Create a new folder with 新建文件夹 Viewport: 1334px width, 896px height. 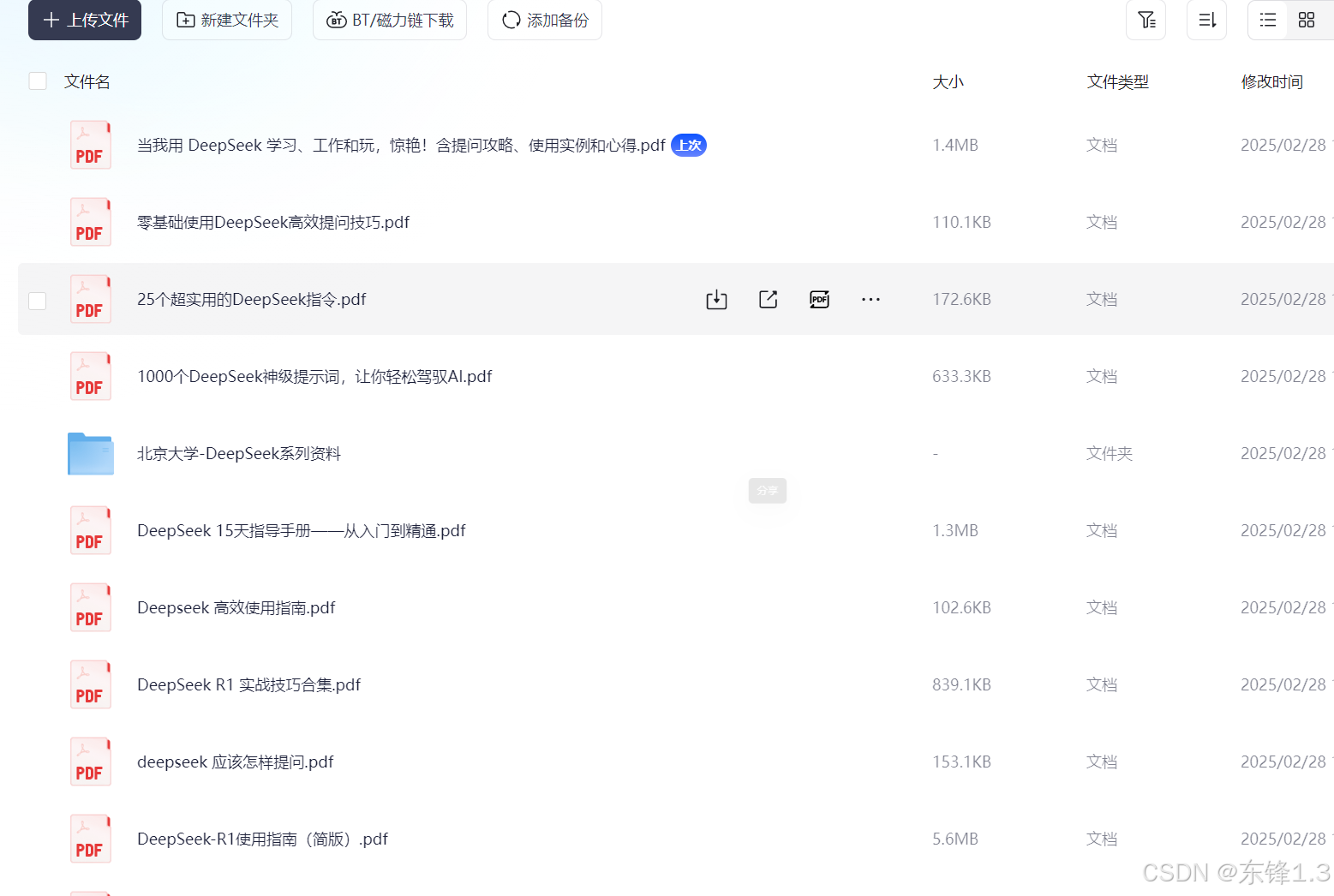click(227, 20)
